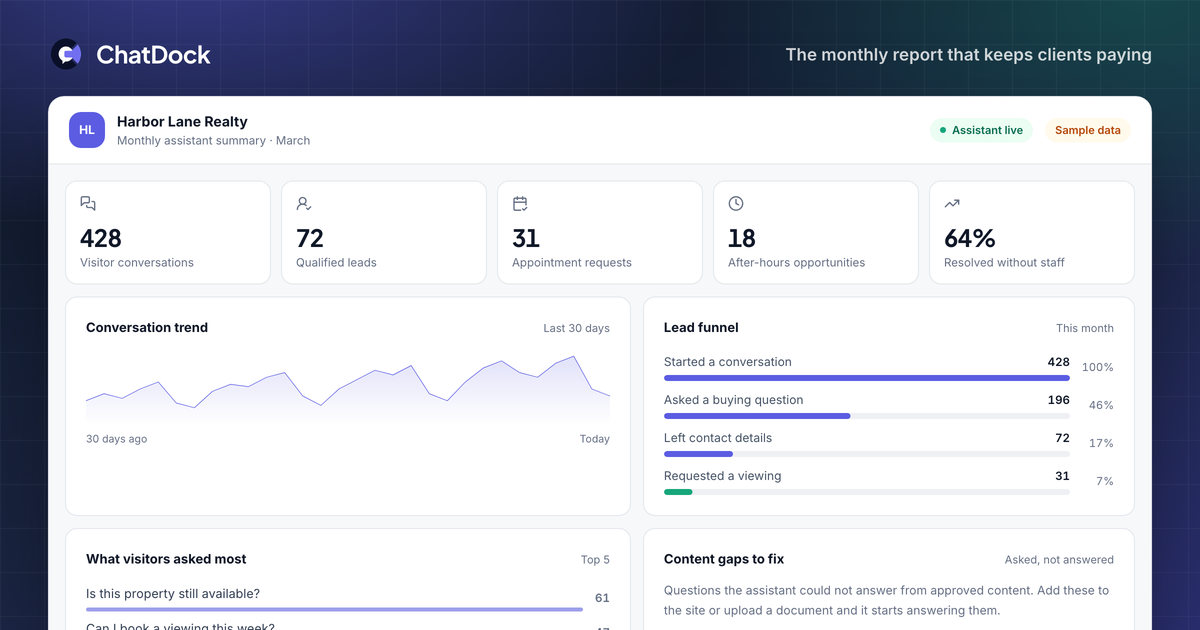Click the HL avatar for Harbor Lane Realty
The image size is (1200, 630).
[87, 130]
